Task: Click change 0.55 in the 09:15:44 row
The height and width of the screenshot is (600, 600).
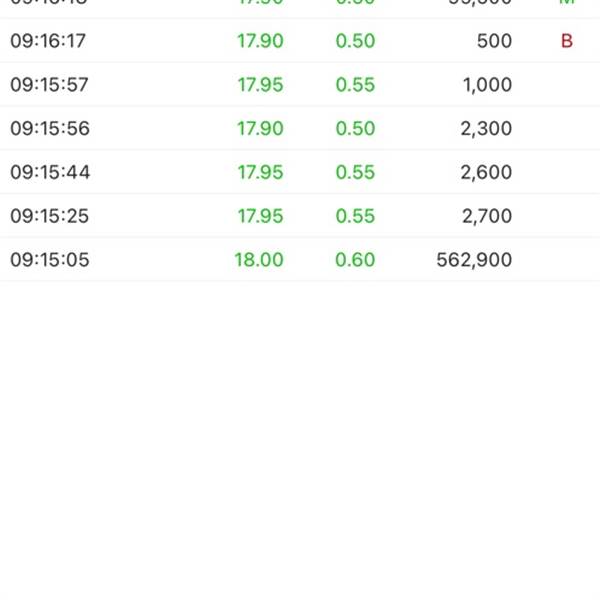Action: (x=355, y=172)
